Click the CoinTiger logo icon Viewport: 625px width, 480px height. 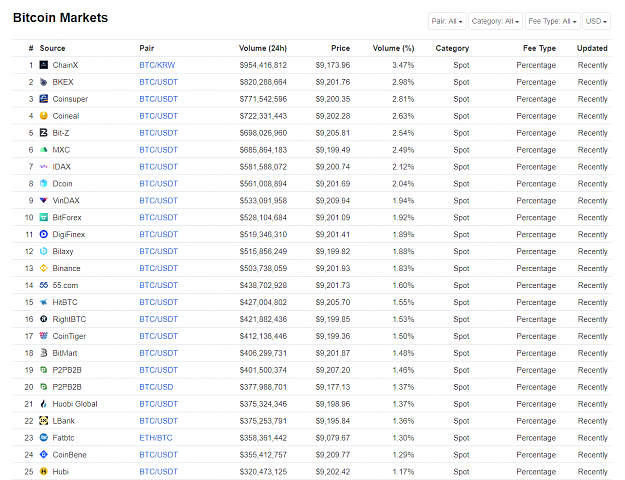coord(43,336)
